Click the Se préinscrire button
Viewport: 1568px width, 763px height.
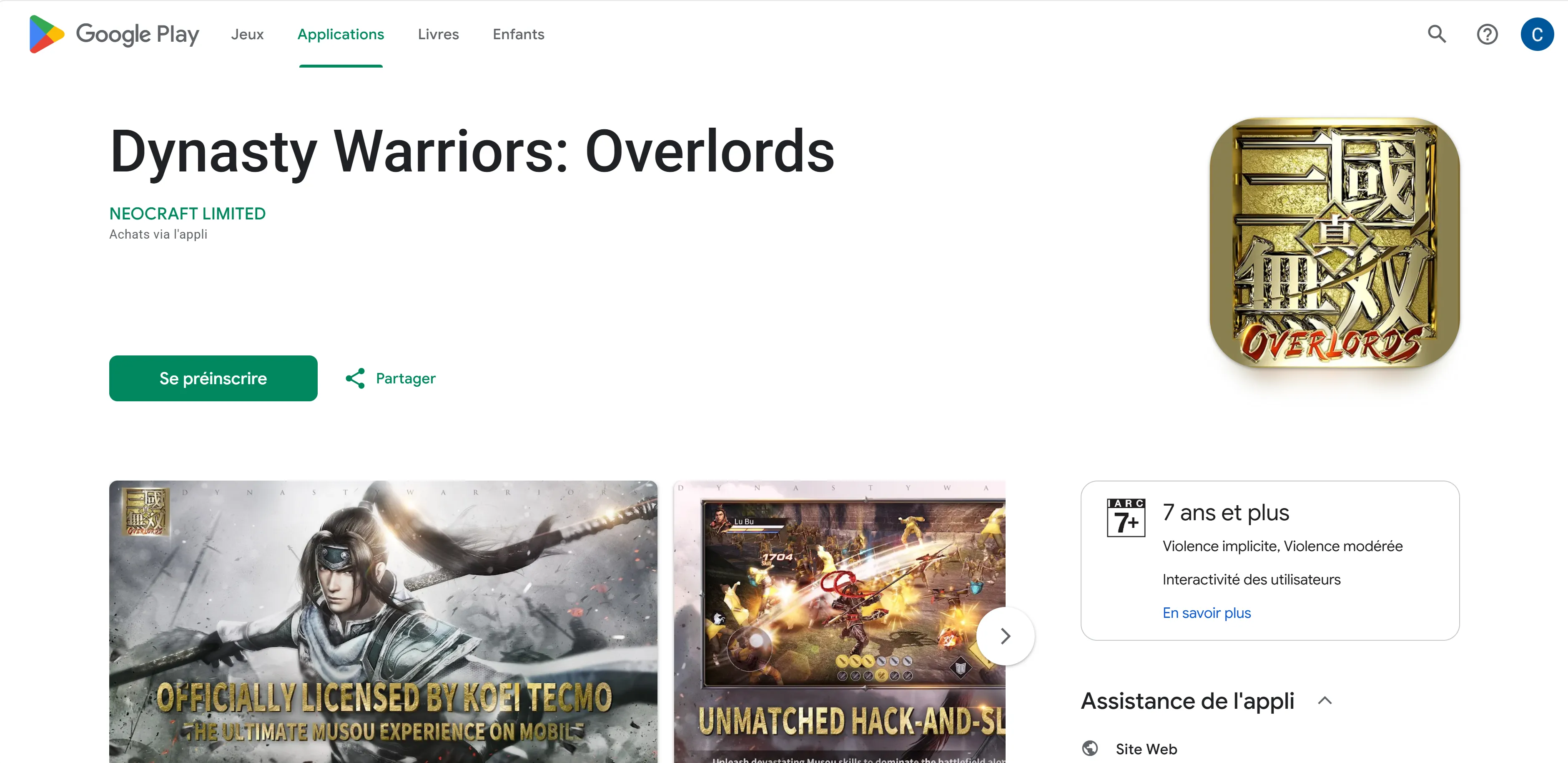tap(213, 378)
